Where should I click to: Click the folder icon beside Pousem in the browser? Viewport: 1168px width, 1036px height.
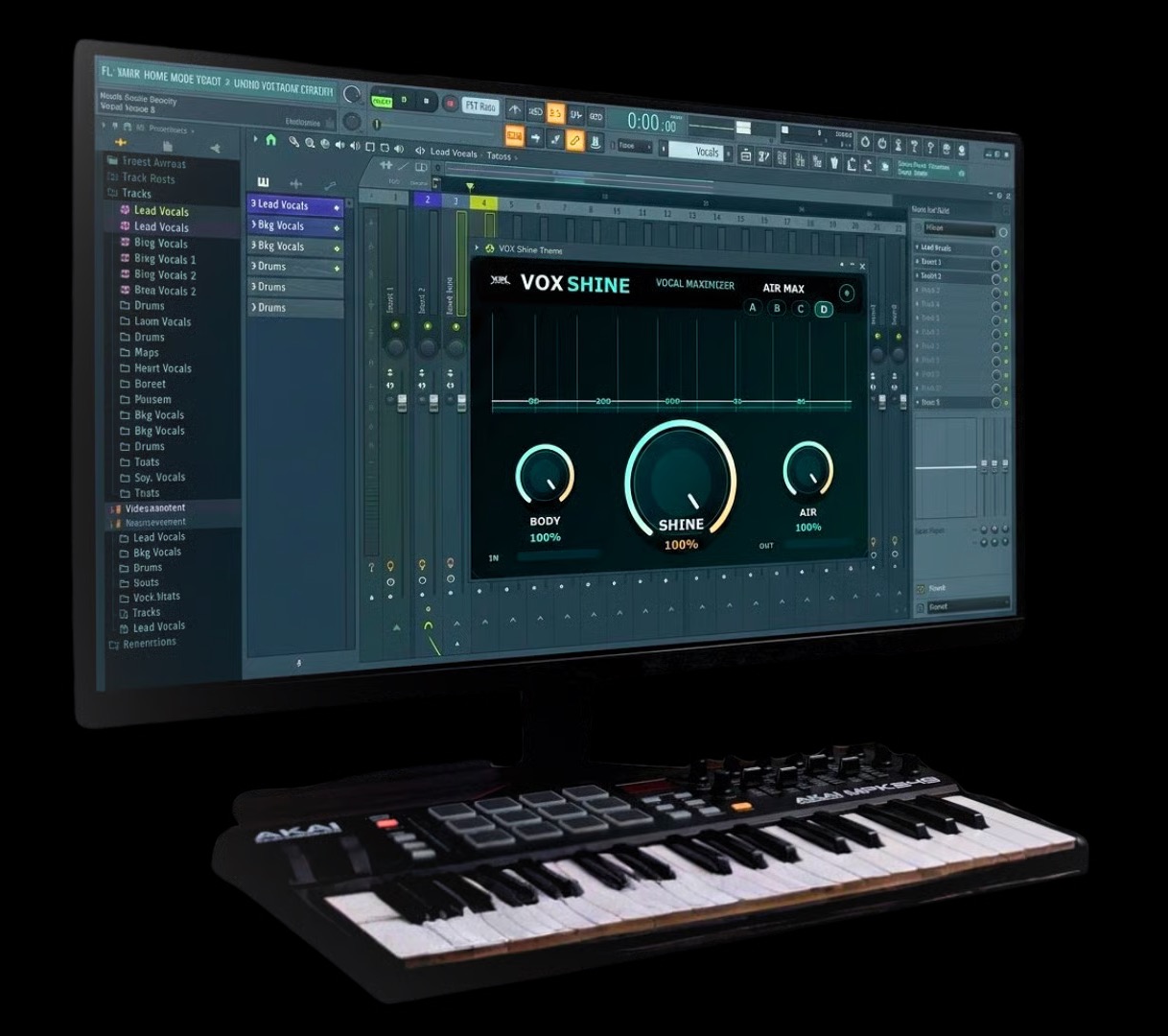pos(125,399)
